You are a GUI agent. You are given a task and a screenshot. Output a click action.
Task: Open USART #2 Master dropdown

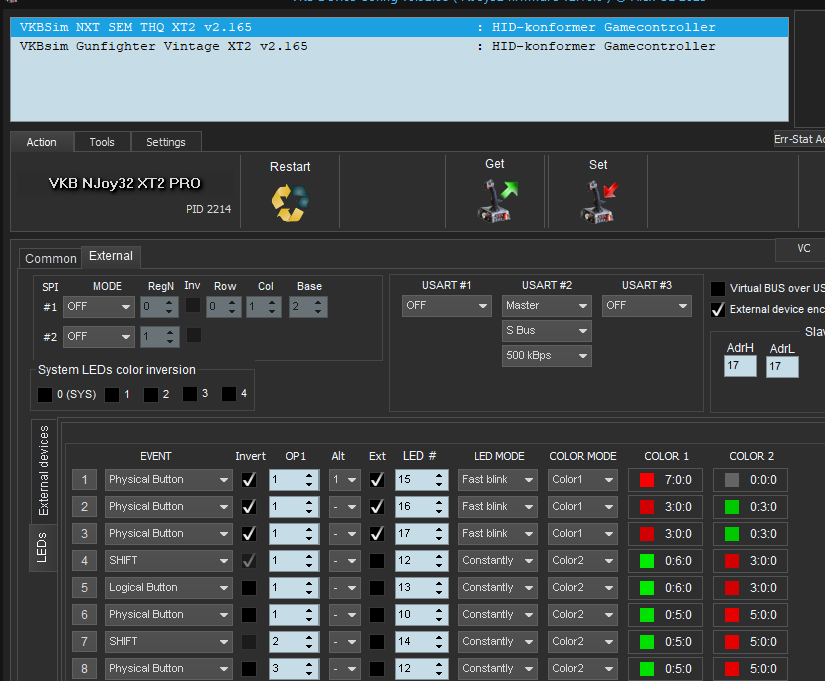tap(547, 306)
